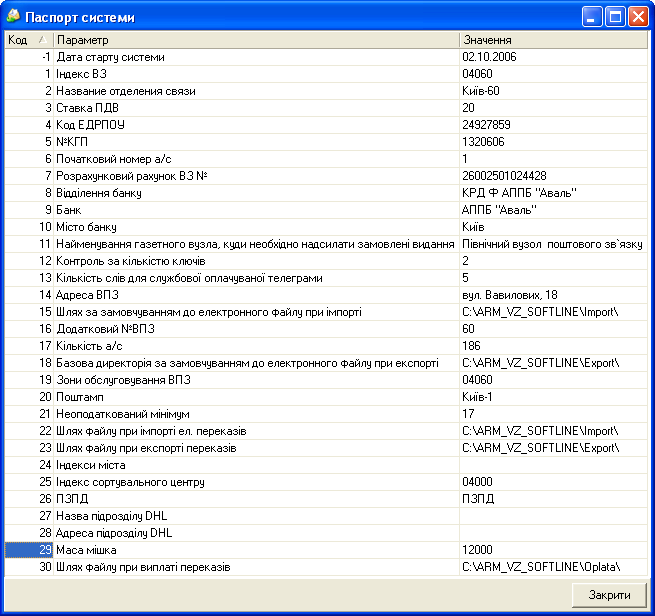This screenshot has height=616, width=655.
Task: Click value Північний вузол поштового зв`язку
Action: click(x=552, y=244)
